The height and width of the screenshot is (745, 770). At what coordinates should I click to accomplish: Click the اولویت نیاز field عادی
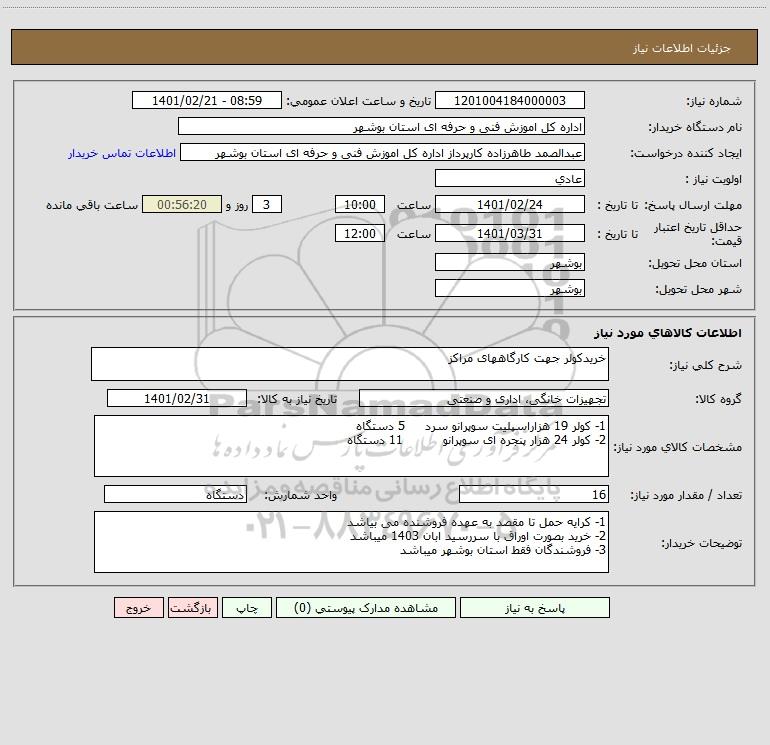pyautogui.click(x=510, y=179)
